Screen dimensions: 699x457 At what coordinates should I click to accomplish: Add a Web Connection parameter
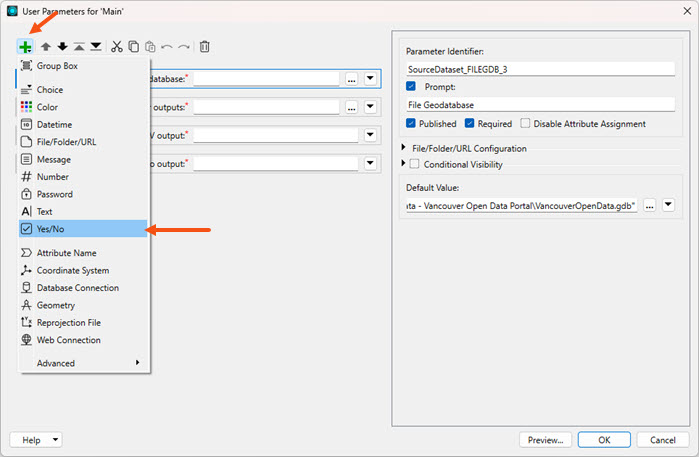[x=82, y=340]
